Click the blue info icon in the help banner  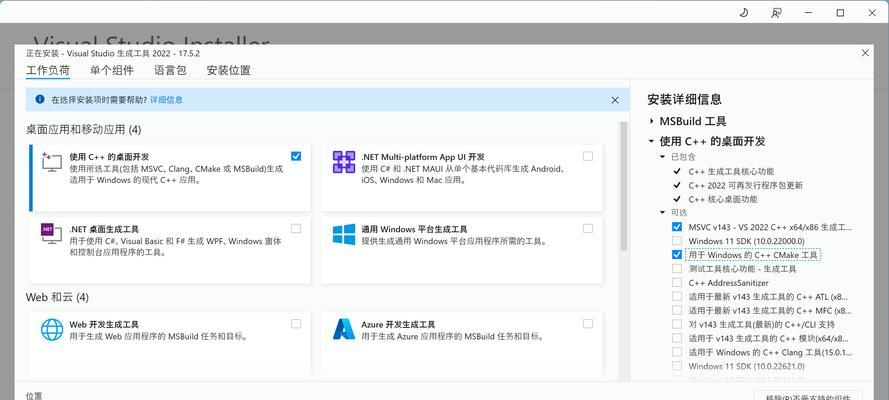tap(40, 99)
